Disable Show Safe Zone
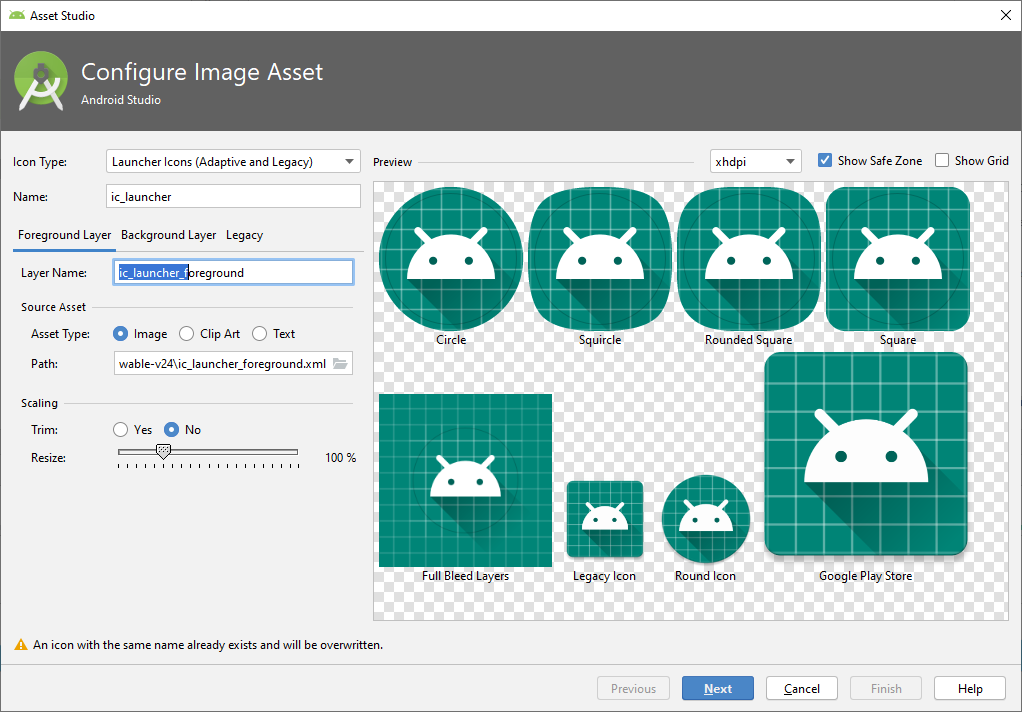 (x=824, y=160)
